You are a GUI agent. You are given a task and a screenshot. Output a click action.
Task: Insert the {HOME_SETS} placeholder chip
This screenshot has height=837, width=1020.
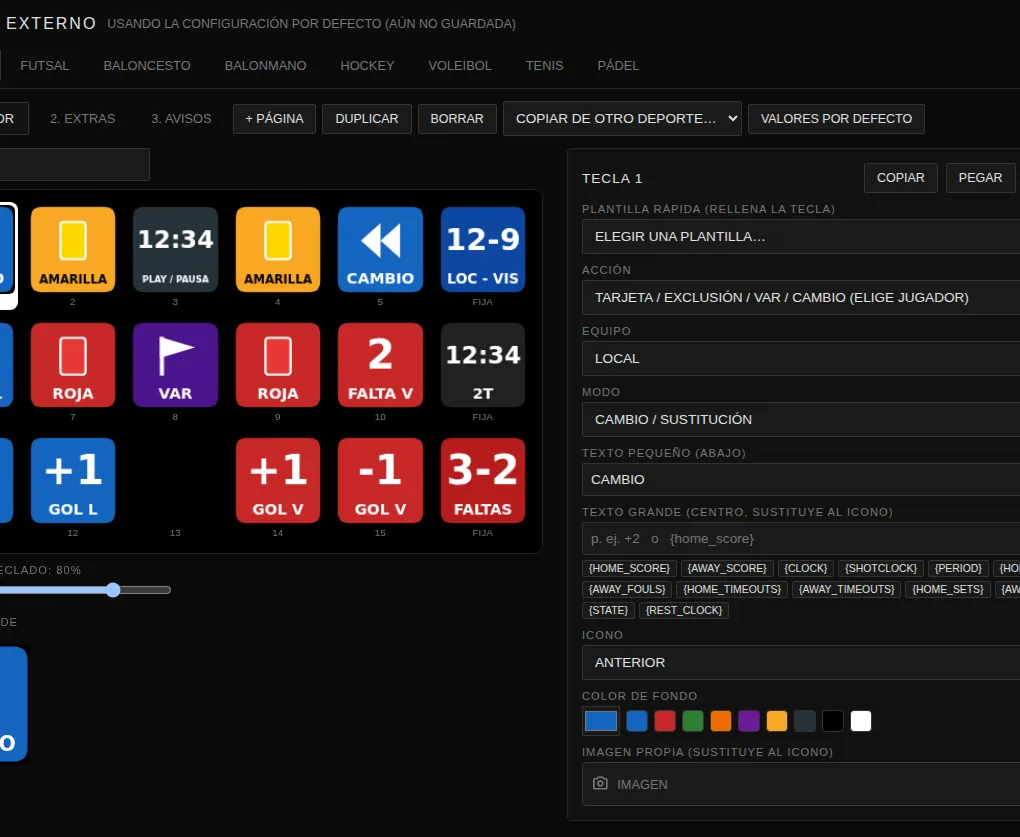(948, 589)
